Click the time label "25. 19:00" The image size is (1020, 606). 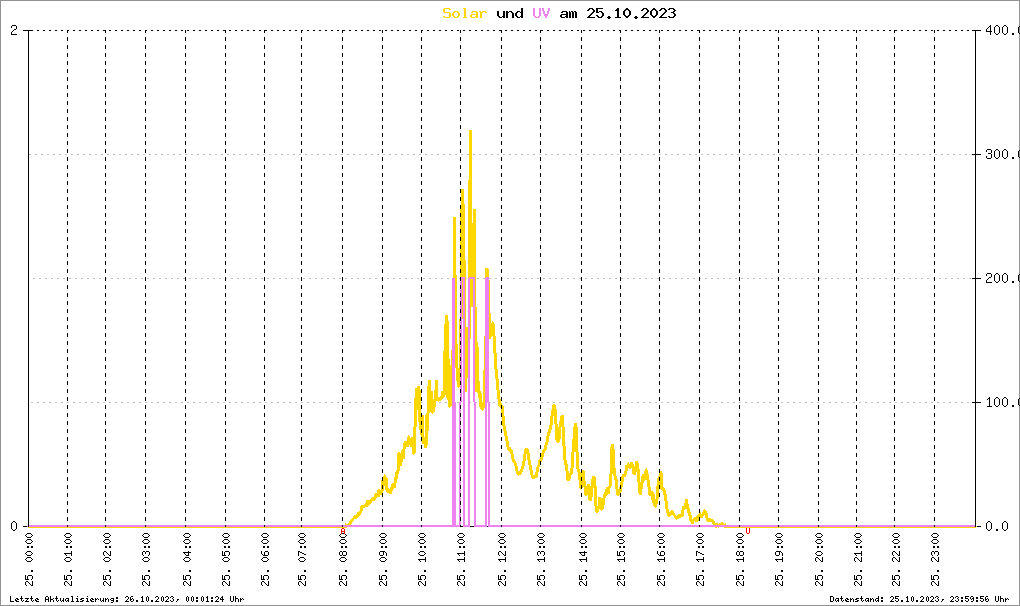pos(779,559)
